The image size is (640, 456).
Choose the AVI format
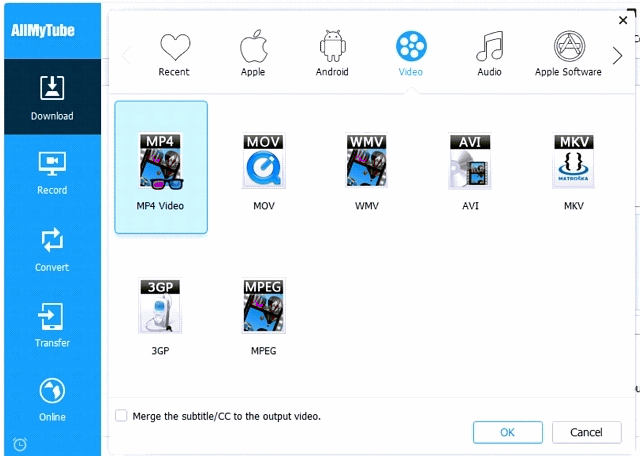point(470,171)
